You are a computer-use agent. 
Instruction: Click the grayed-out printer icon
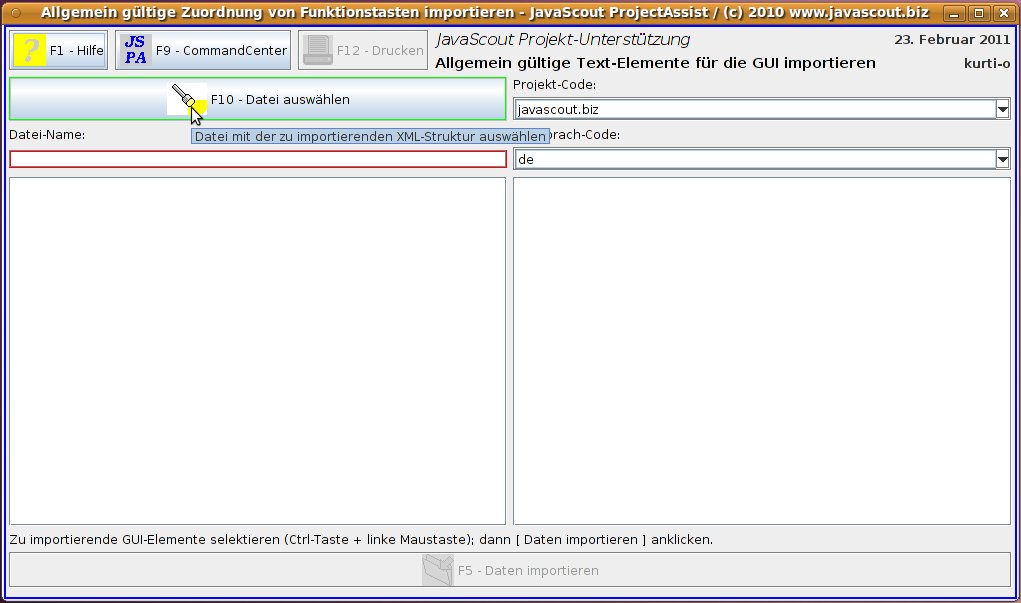click(x=317, y=50)
